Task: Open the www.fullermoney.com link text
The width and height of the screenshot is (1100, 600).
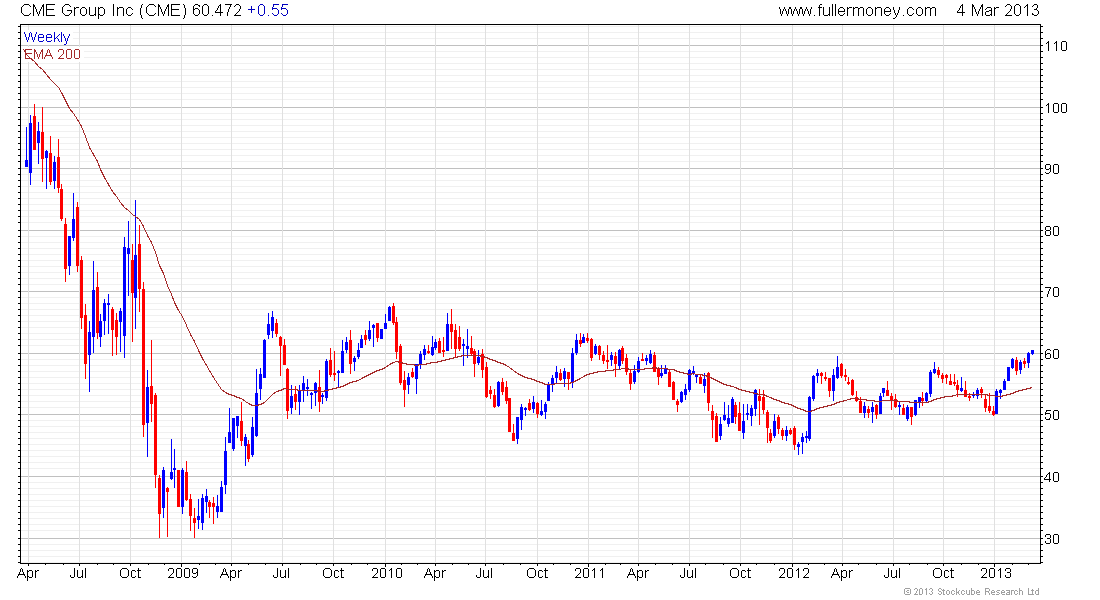Action: click(857, 11)
